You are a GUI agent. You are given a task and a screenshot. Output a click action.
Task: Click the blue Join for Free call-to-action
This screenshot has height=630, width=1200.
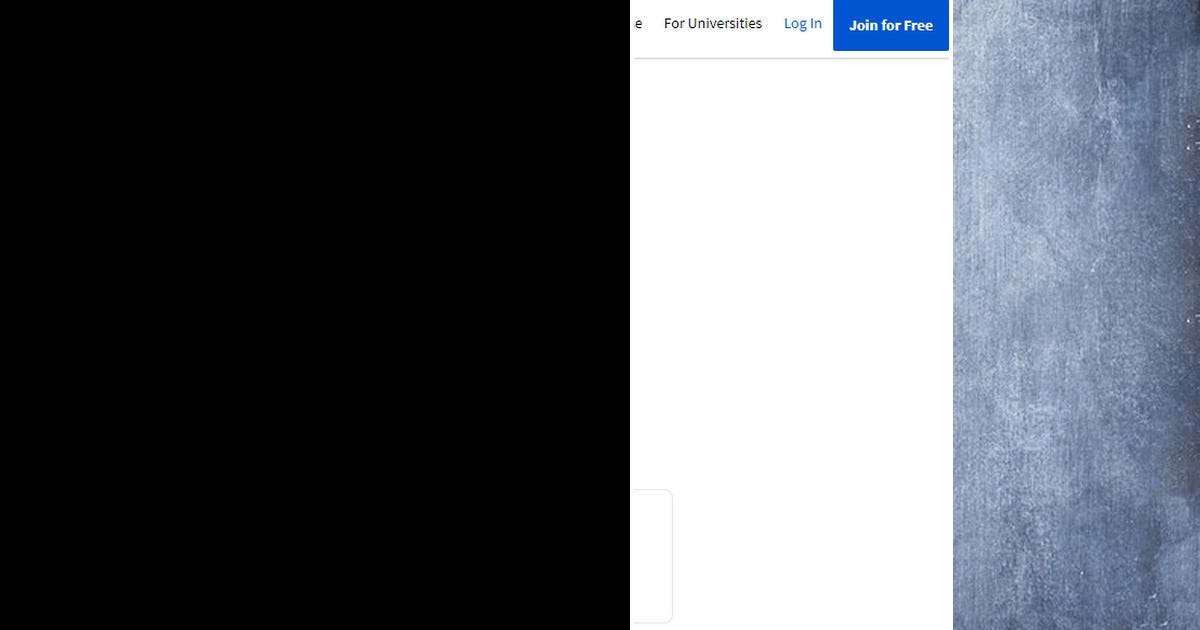click(x=890, y=25)
